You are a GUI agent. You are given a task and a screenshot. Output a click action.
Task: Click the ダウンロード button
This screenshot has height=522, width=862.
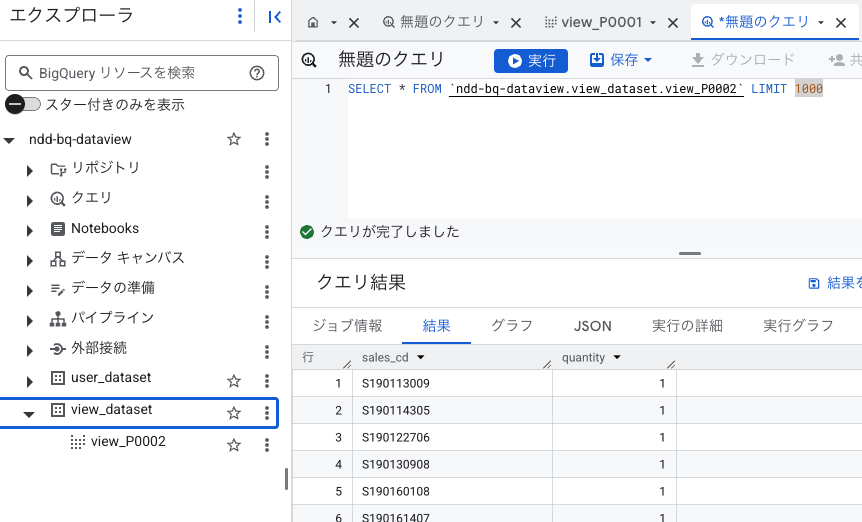click(743, 60)
